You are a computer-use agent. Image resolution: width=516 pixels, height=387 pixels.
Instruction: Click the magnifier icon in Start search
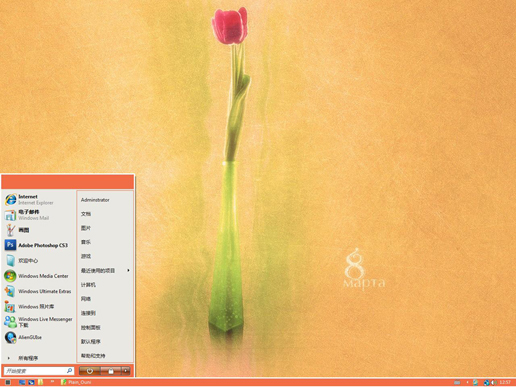69,371
